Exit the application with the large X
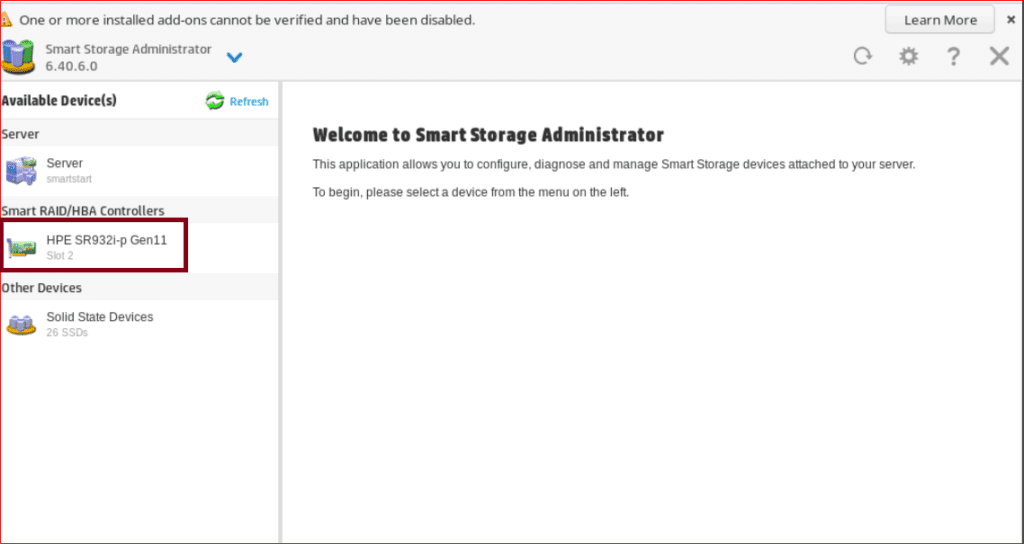 pos(999,56)
